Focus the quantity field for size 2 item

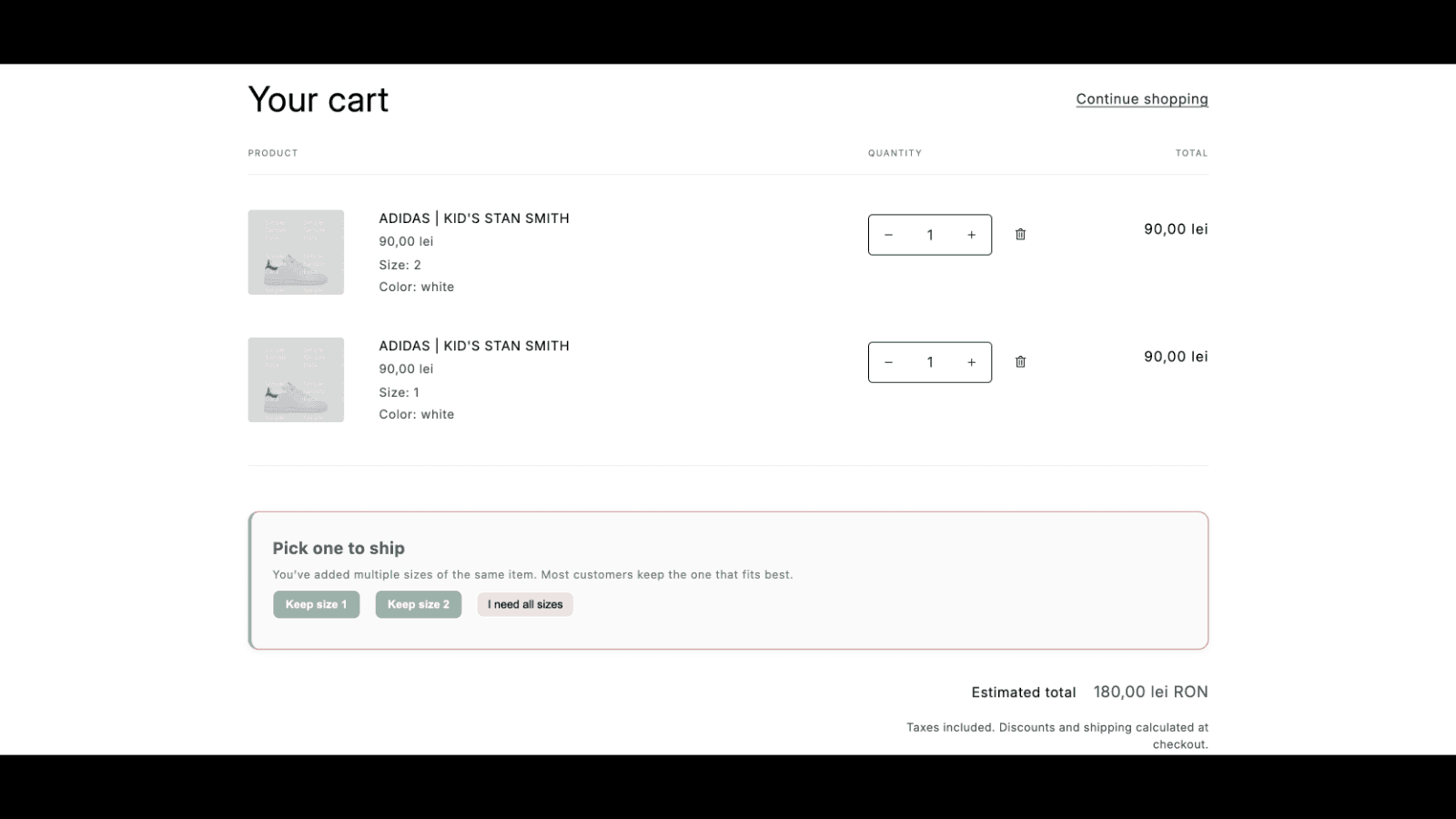click(x=929, y=235)
